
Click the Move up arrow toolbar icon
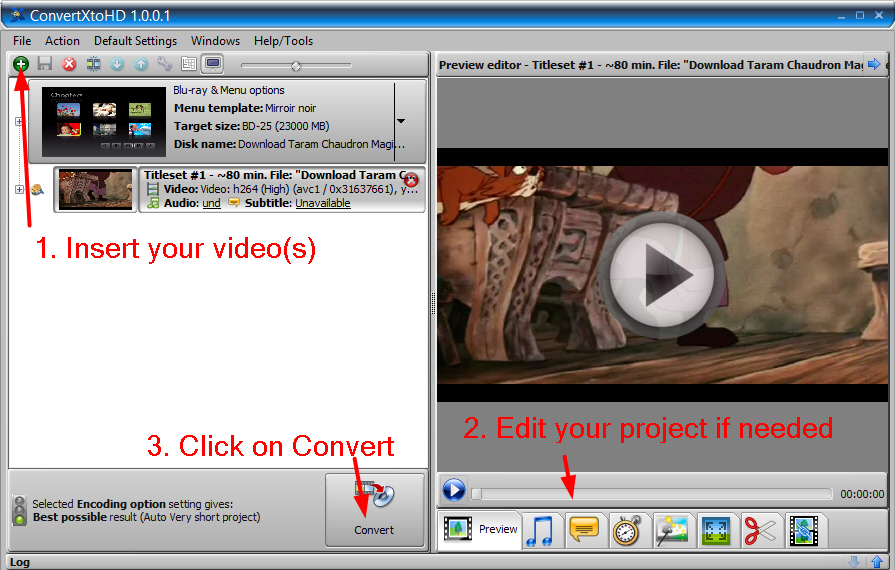(141, 64)
